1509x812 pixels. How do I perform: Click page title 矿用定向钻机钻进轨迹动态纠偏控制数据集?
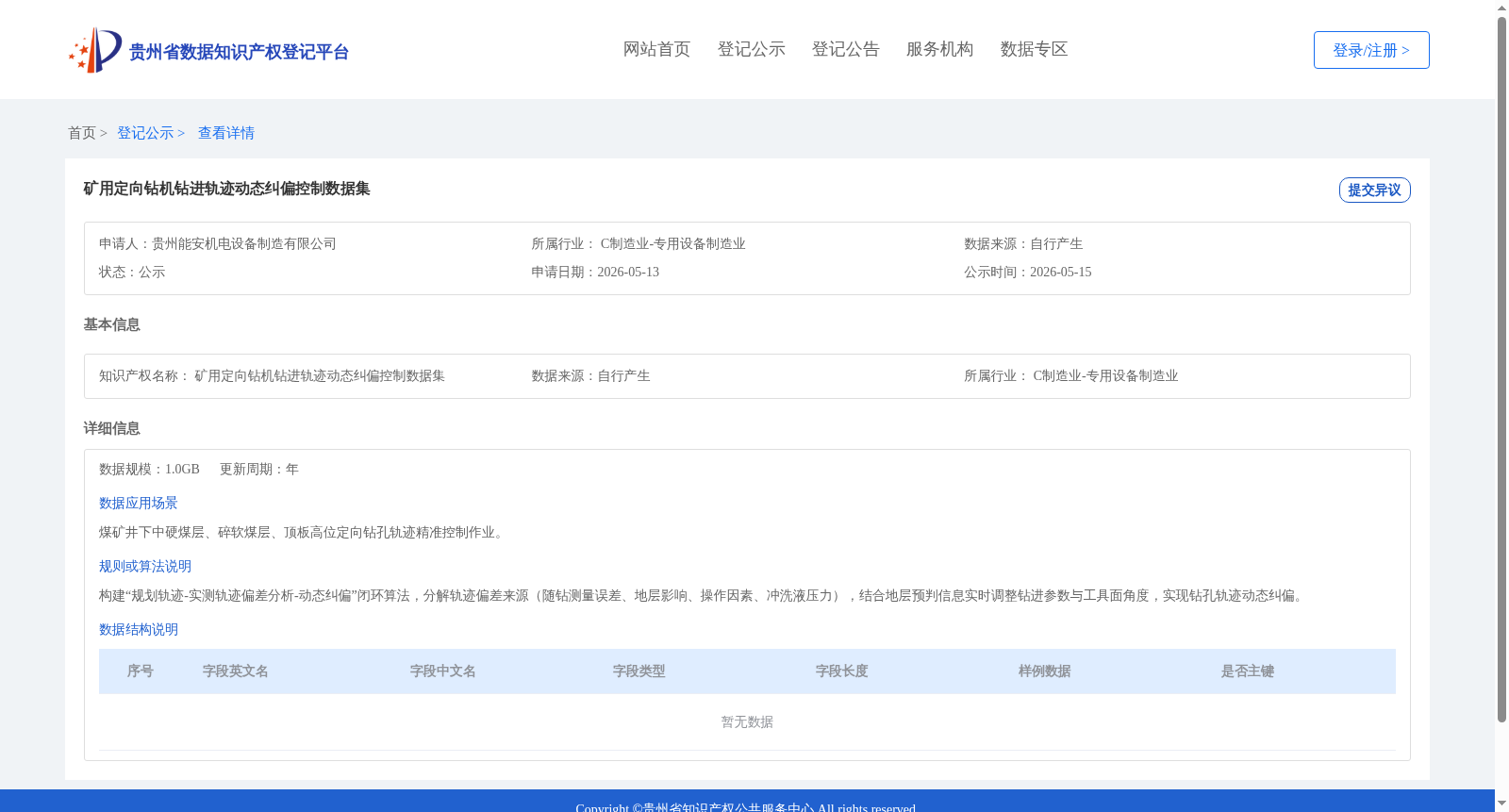[x=226, y=189]
